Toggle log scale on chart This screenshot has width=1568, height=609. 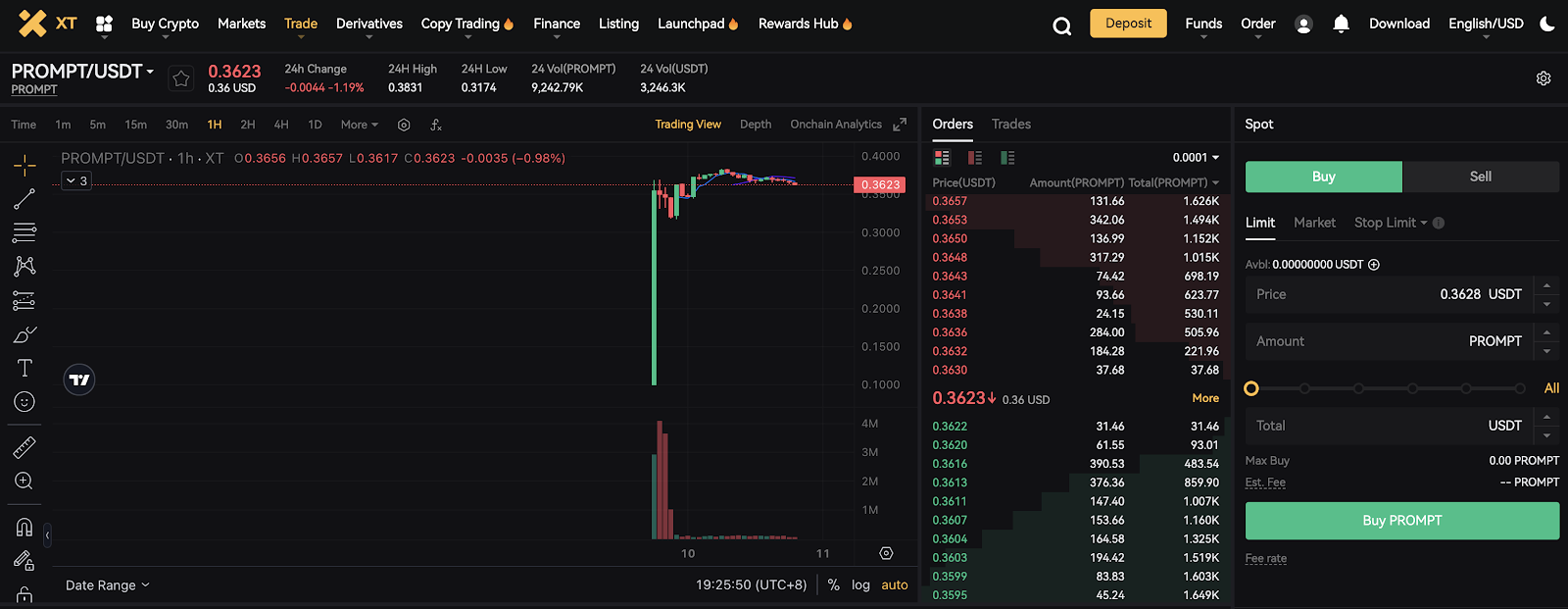point(860,584)
